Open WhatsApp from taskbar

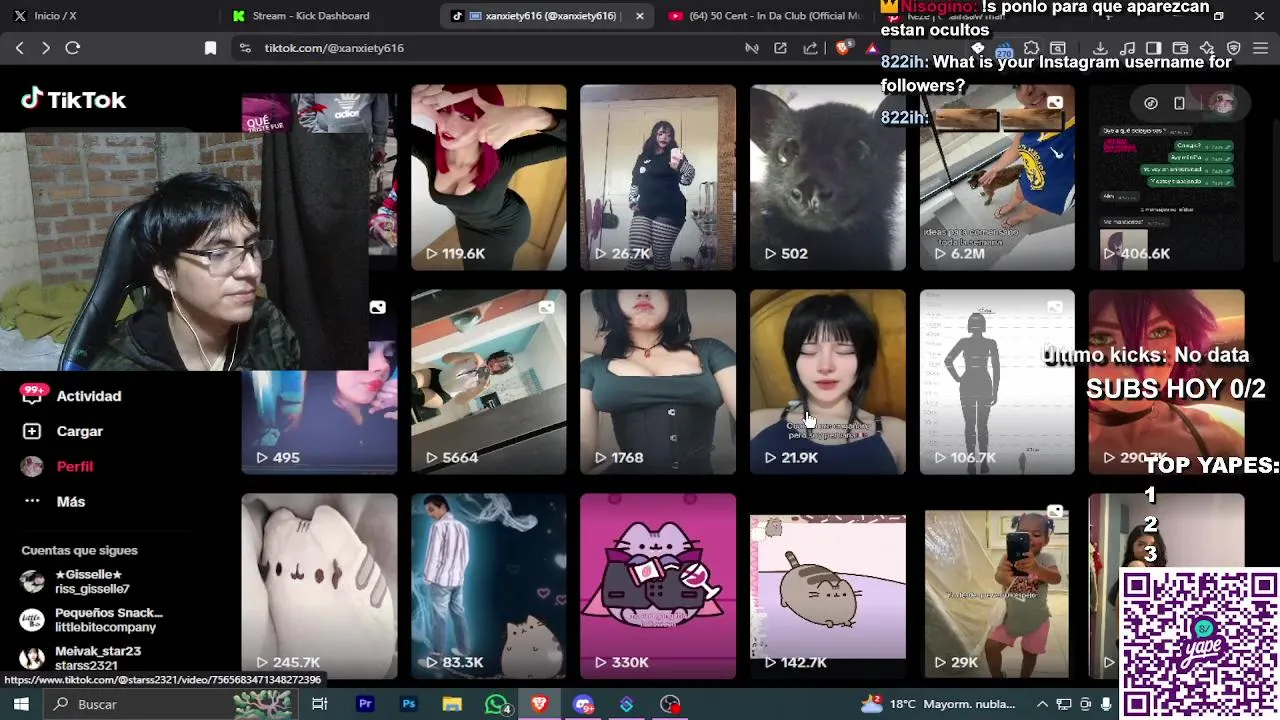click(x=496, y=704)
